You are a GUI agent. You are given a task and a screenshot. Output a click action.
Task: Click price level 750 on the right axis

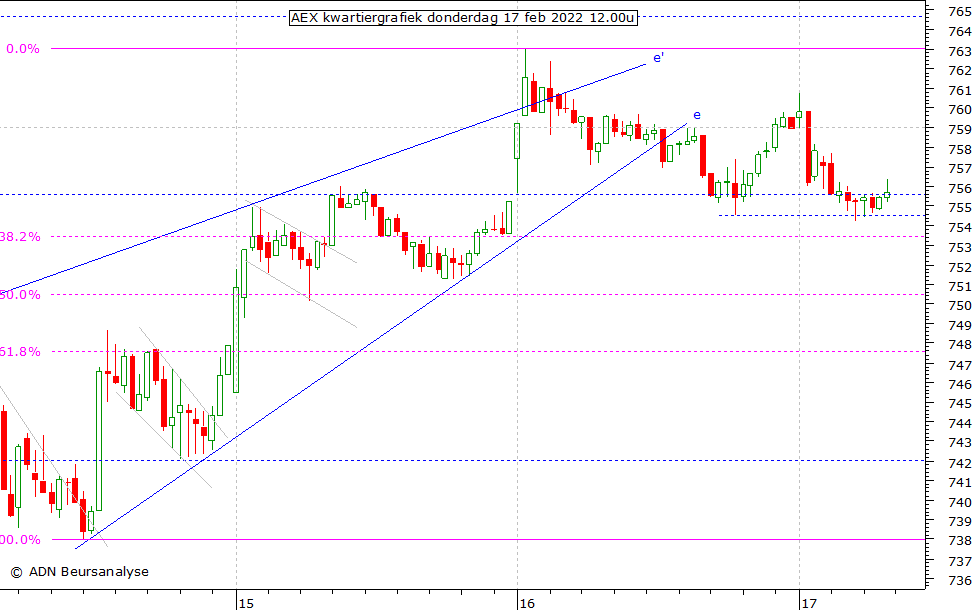958,306
